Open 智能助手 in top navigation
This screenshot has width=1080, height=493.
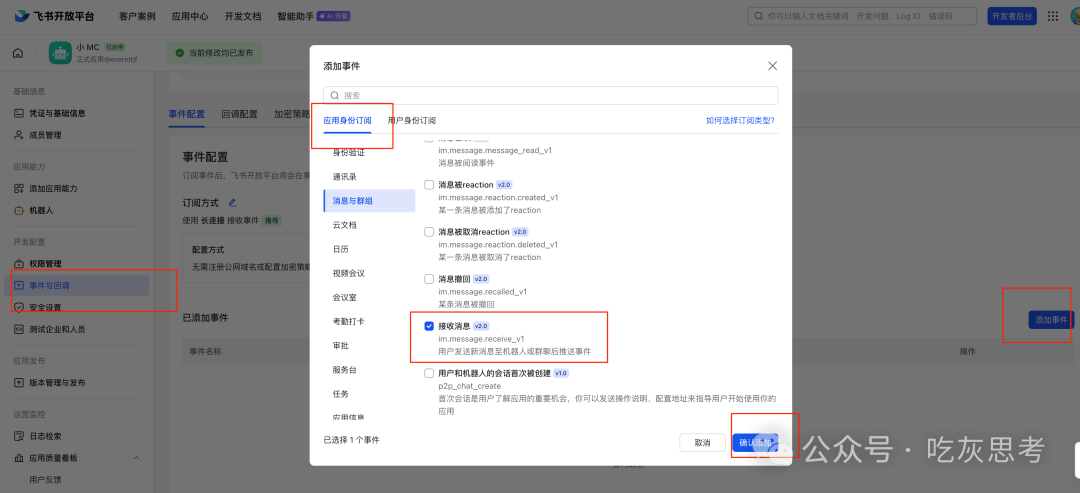[295, 16]
